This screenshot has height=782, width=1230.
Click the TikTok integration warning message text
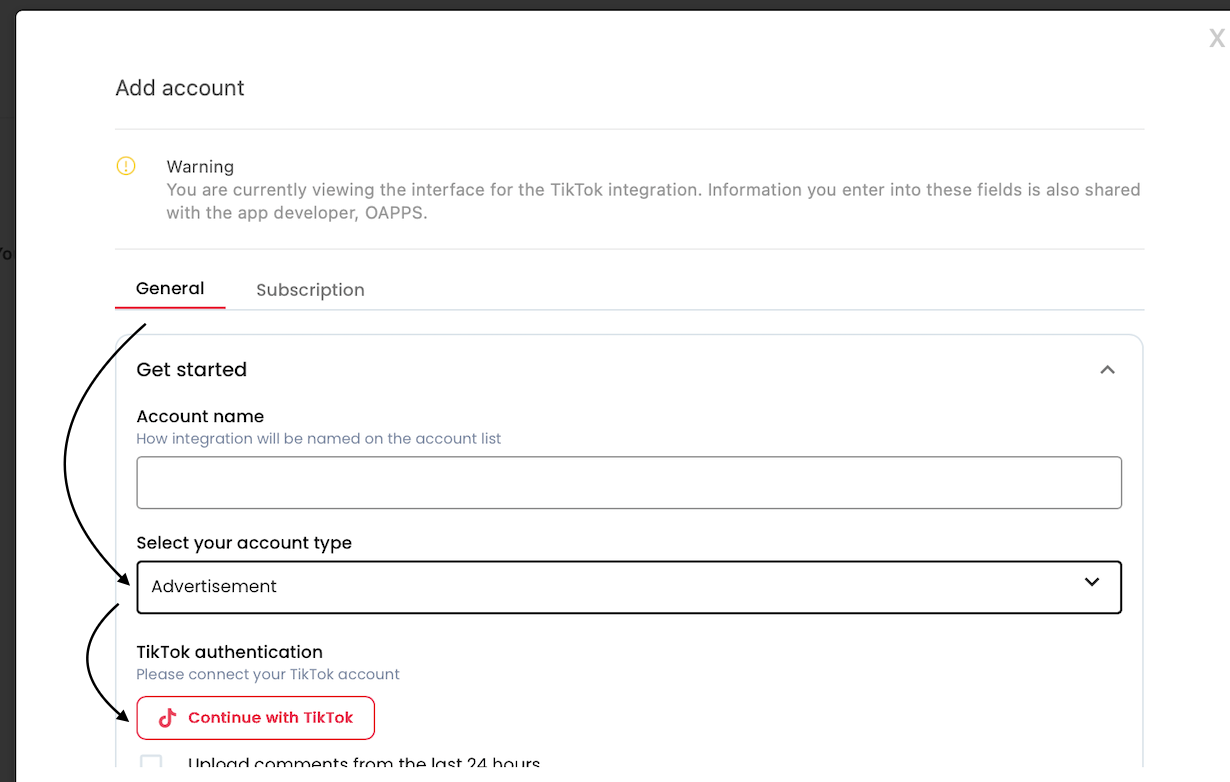(x=653, y=201)
